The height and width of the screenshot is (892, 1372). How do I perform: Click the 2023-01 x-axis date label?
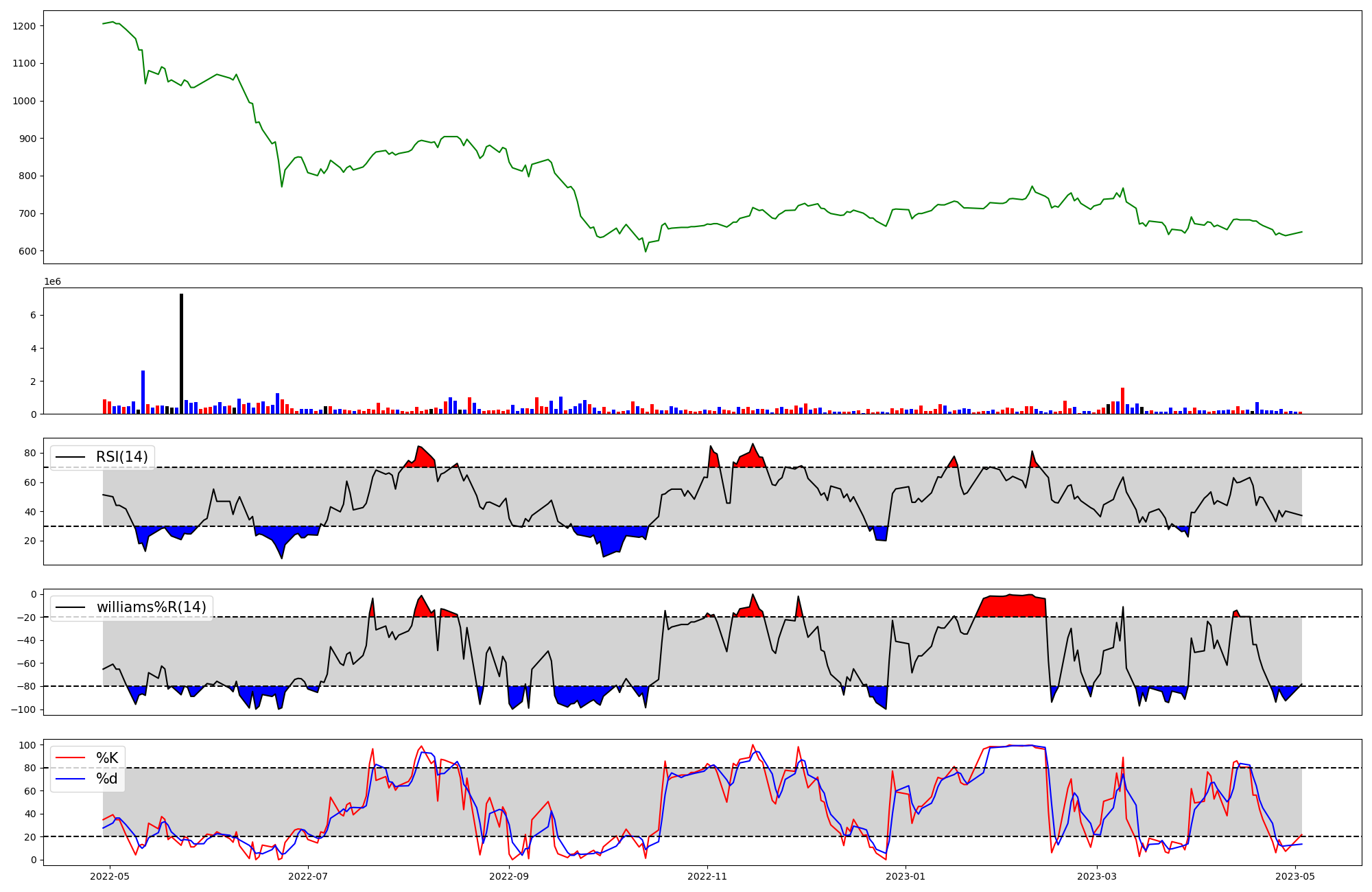(x=906, y=876)
